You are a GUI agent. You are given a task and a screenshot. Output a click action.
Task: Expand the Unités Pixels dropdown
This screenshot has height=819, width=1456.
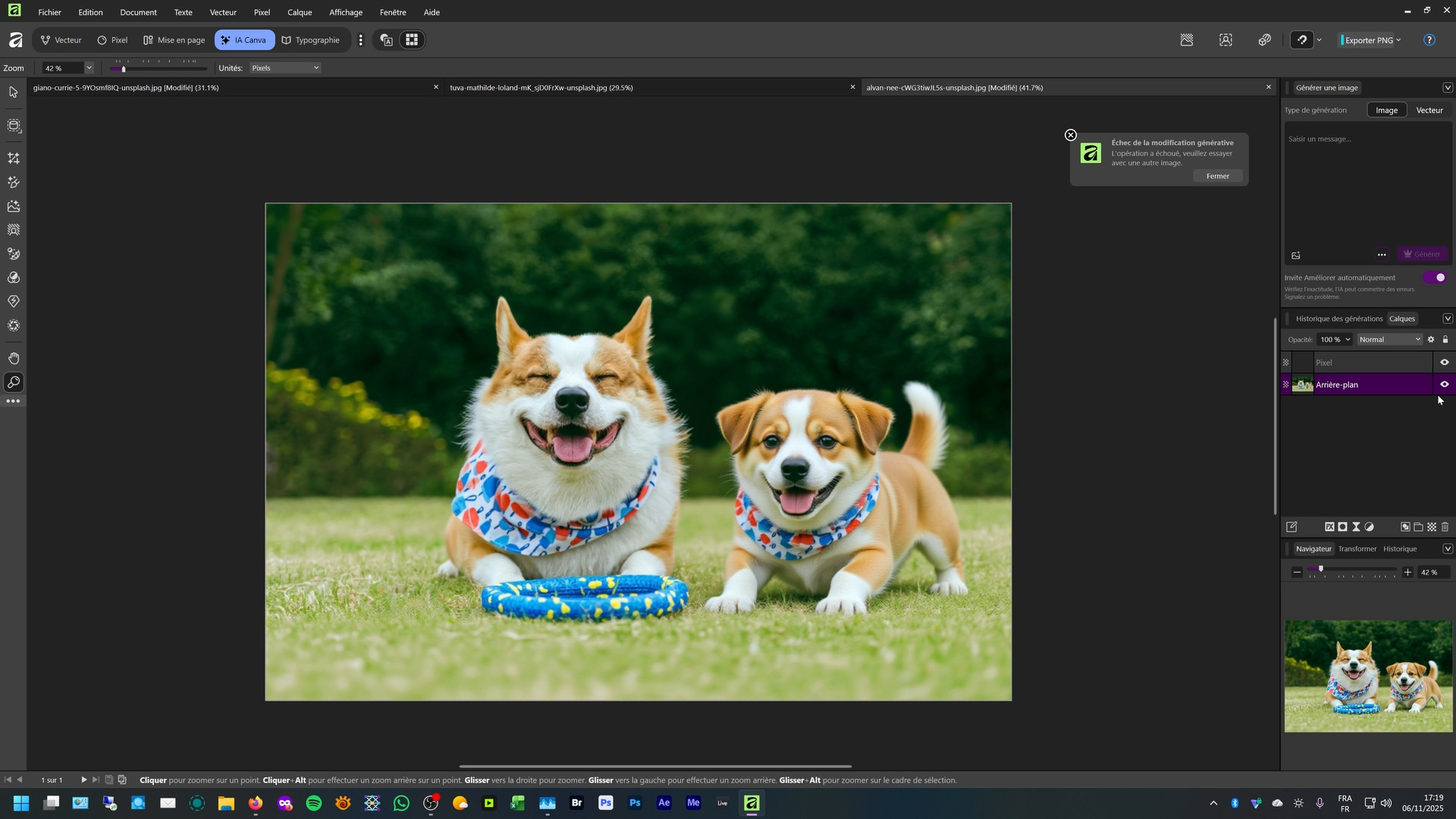285,68
